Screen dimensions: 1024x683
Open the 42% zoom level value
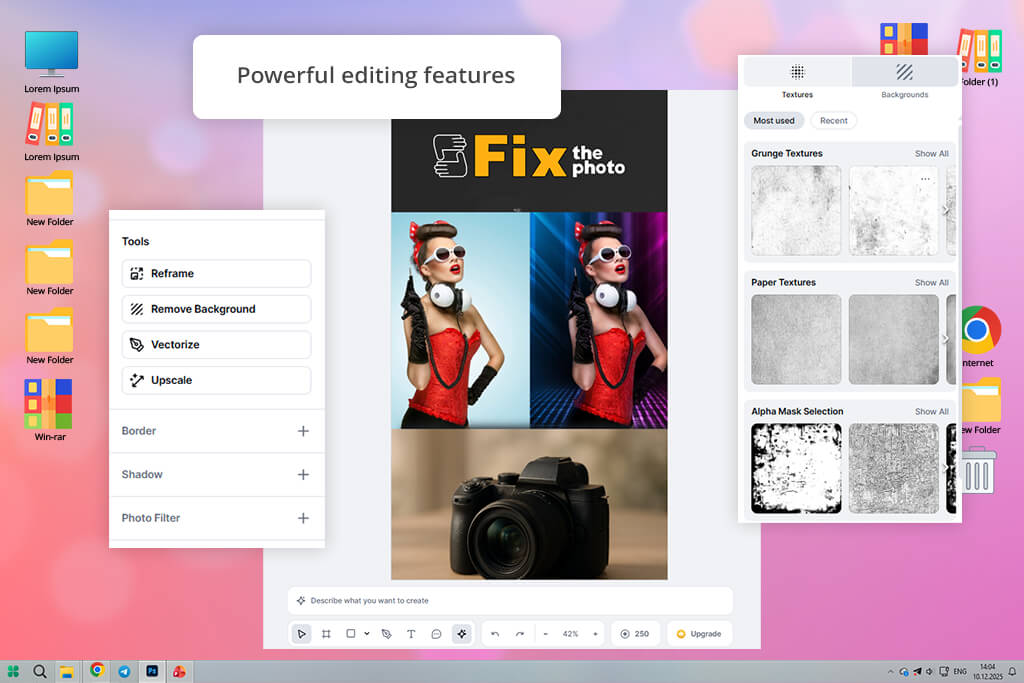570,633
